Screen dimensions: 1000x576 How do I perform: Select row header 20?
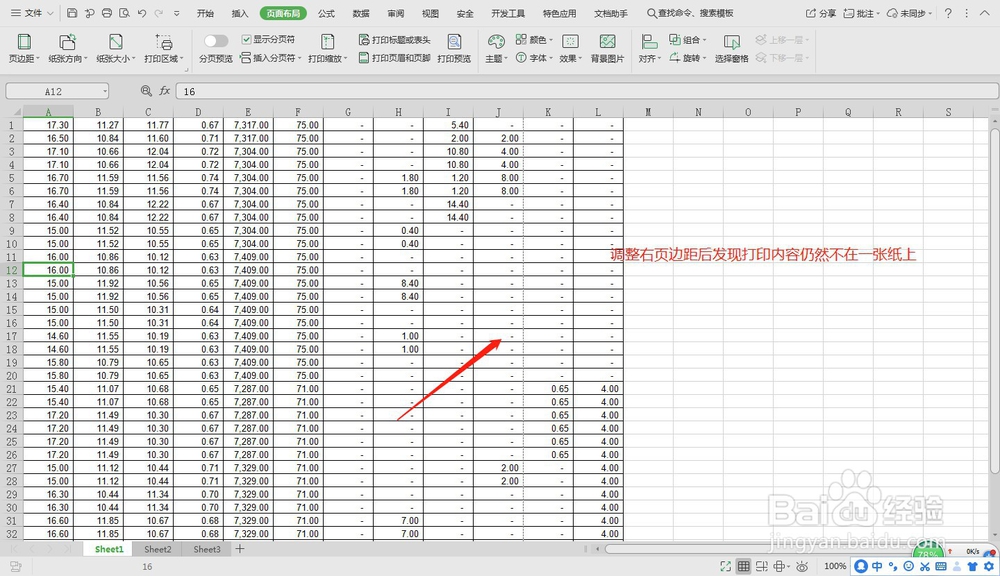point(11,376)
